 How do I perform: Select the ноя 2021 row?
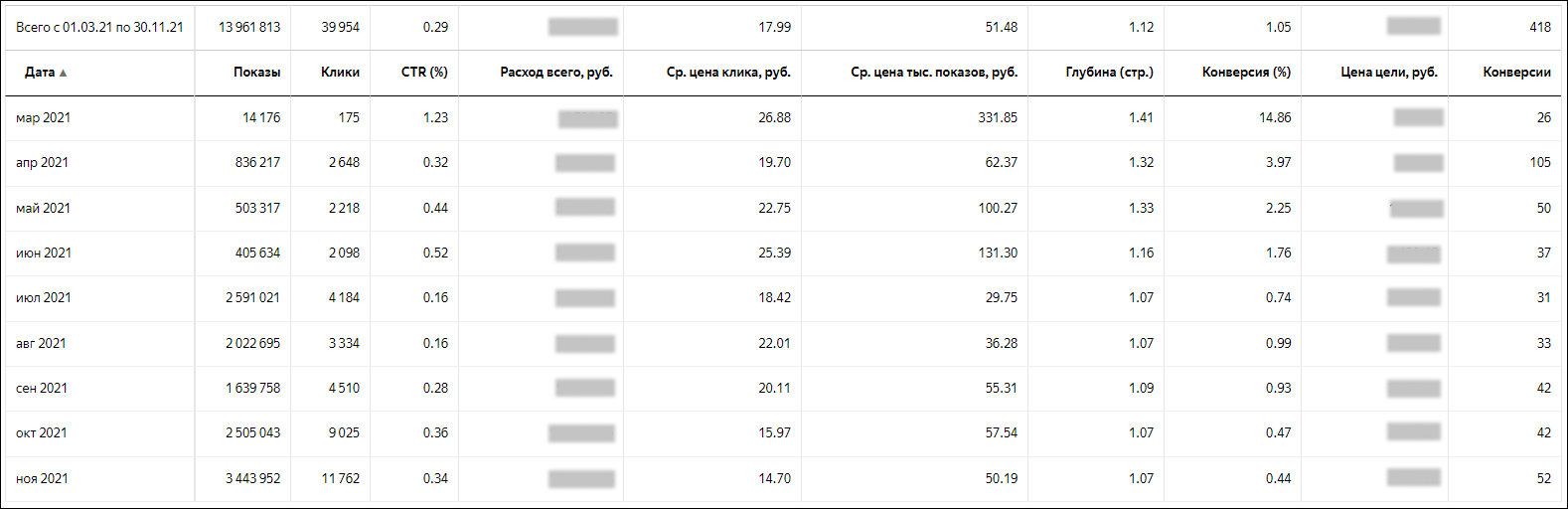pos(42,479)
